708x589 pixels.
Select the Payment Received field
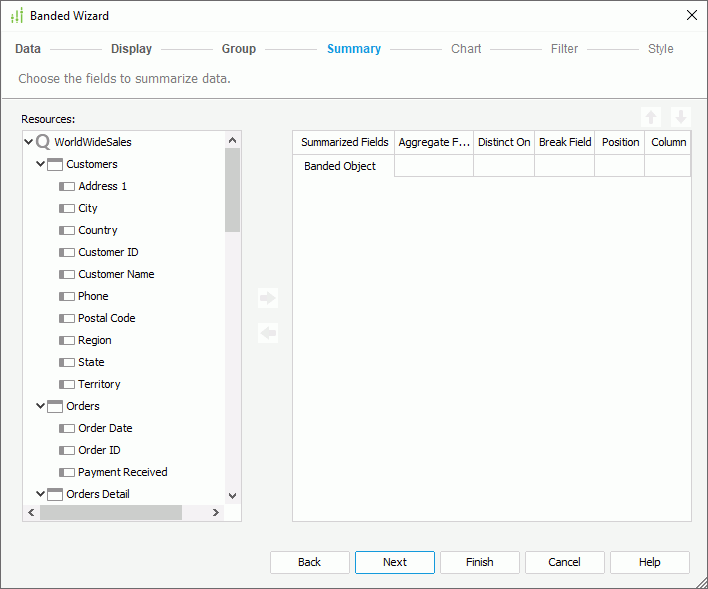pyautogui.click(x=122, y=472)
